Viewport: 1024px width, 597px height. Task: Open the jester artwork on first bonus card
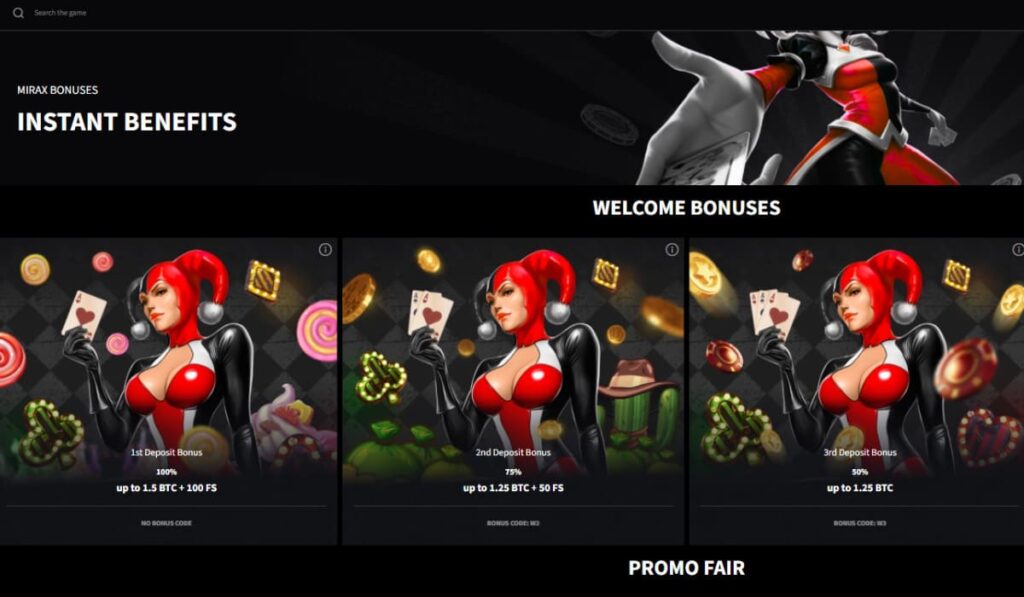coord(168,359)
